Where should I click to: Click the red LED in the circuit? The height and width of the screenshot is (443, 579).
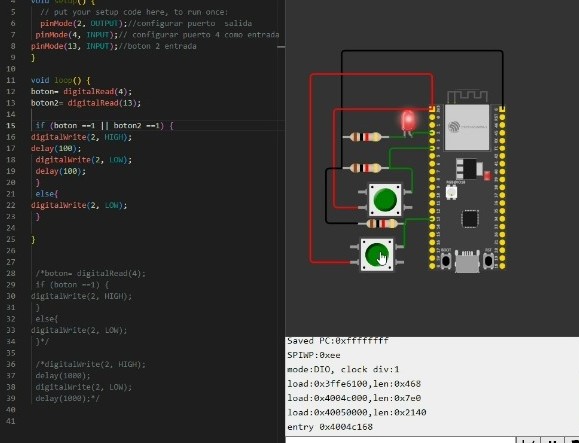coord(408,122)
